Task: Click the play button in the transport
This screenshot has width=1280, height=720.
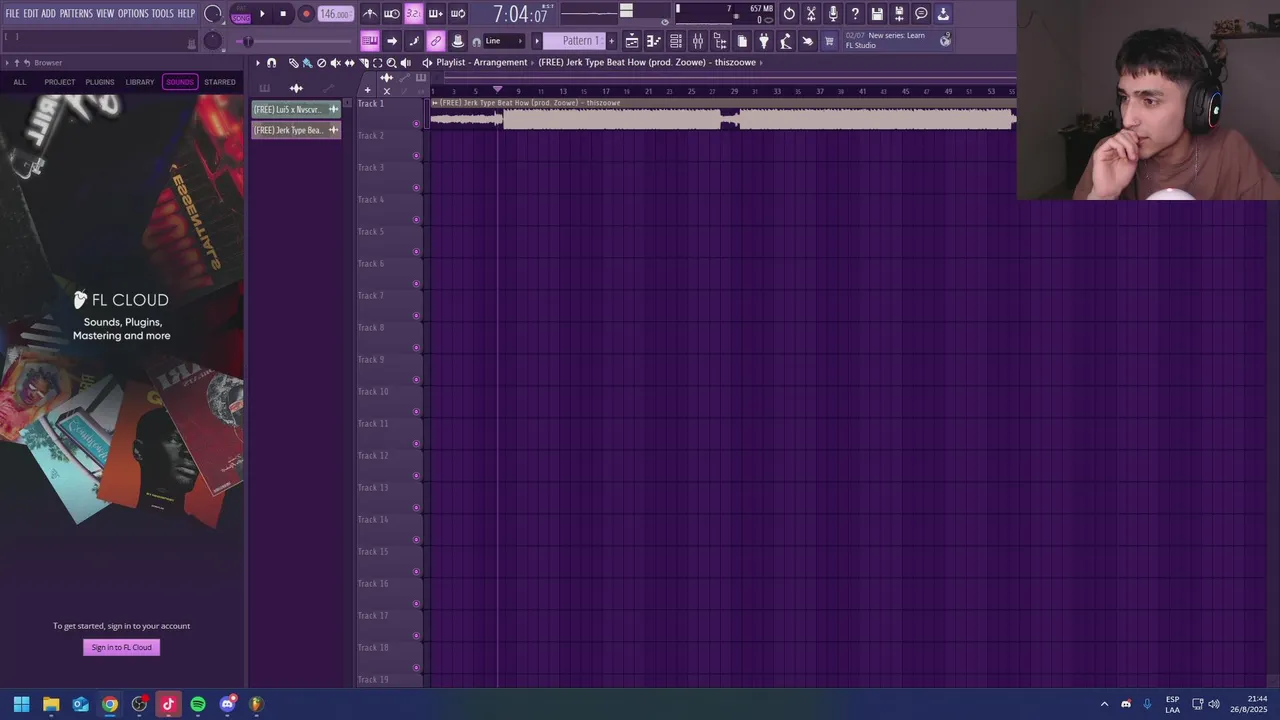Action: tap(262, 14)
